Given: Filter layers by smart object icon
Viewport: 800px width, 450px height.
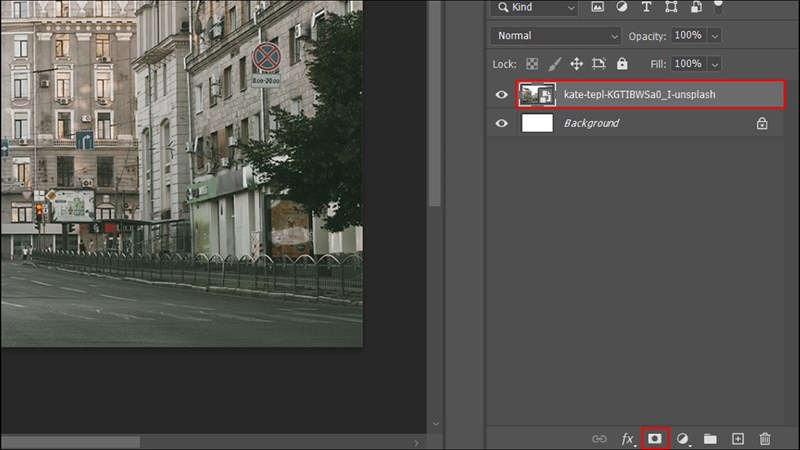Looking at the screenshot, I should [696, 7].
